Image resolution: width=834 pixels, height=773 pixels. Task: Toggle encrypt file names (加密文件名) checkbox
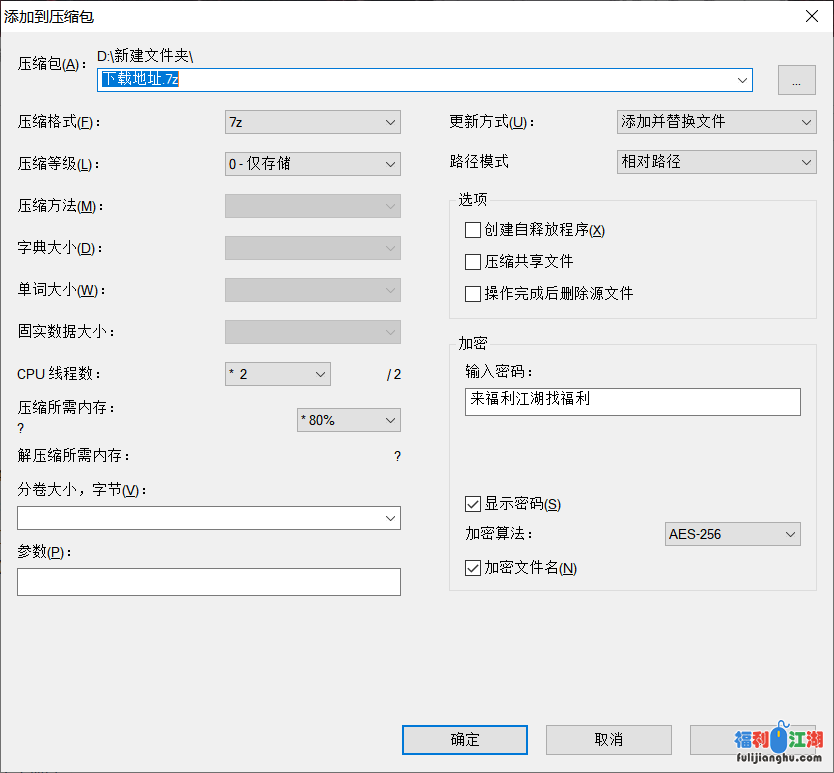[x=473, y=568]
